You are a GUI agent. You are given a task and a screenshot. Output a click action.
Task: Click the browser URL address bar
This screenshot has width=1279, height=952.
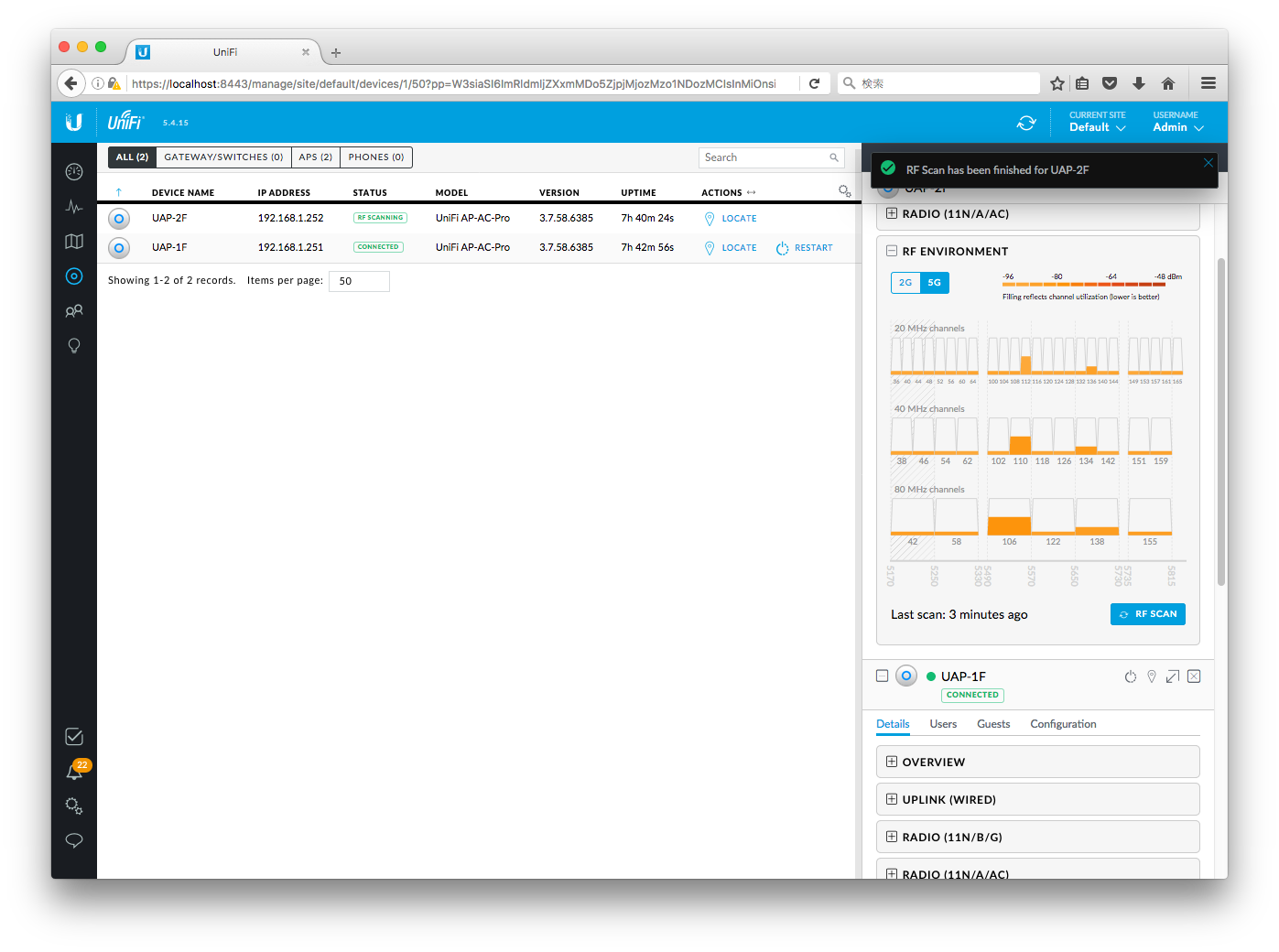tap(462, 83)
